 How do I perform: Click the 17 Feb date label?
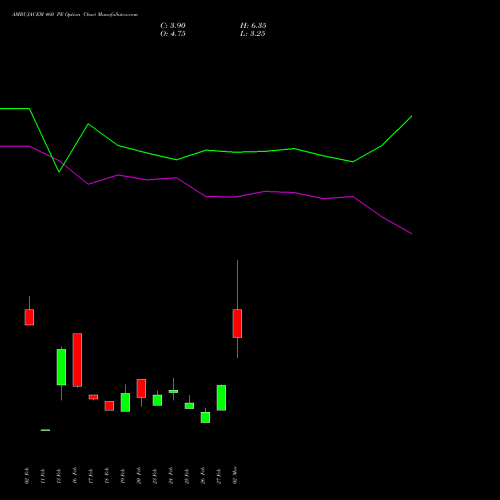point(91,476)
